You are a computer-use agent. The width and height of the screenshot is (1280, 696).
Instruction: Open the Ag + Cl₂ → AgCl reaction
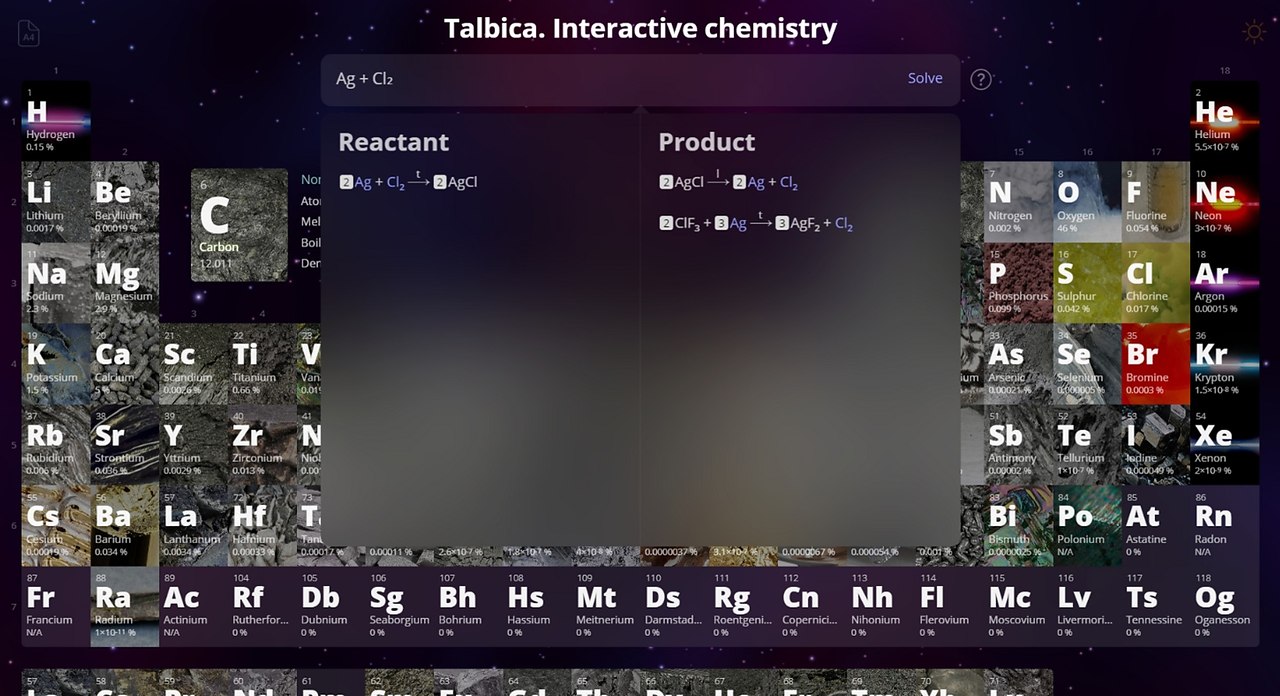[408, 183]
